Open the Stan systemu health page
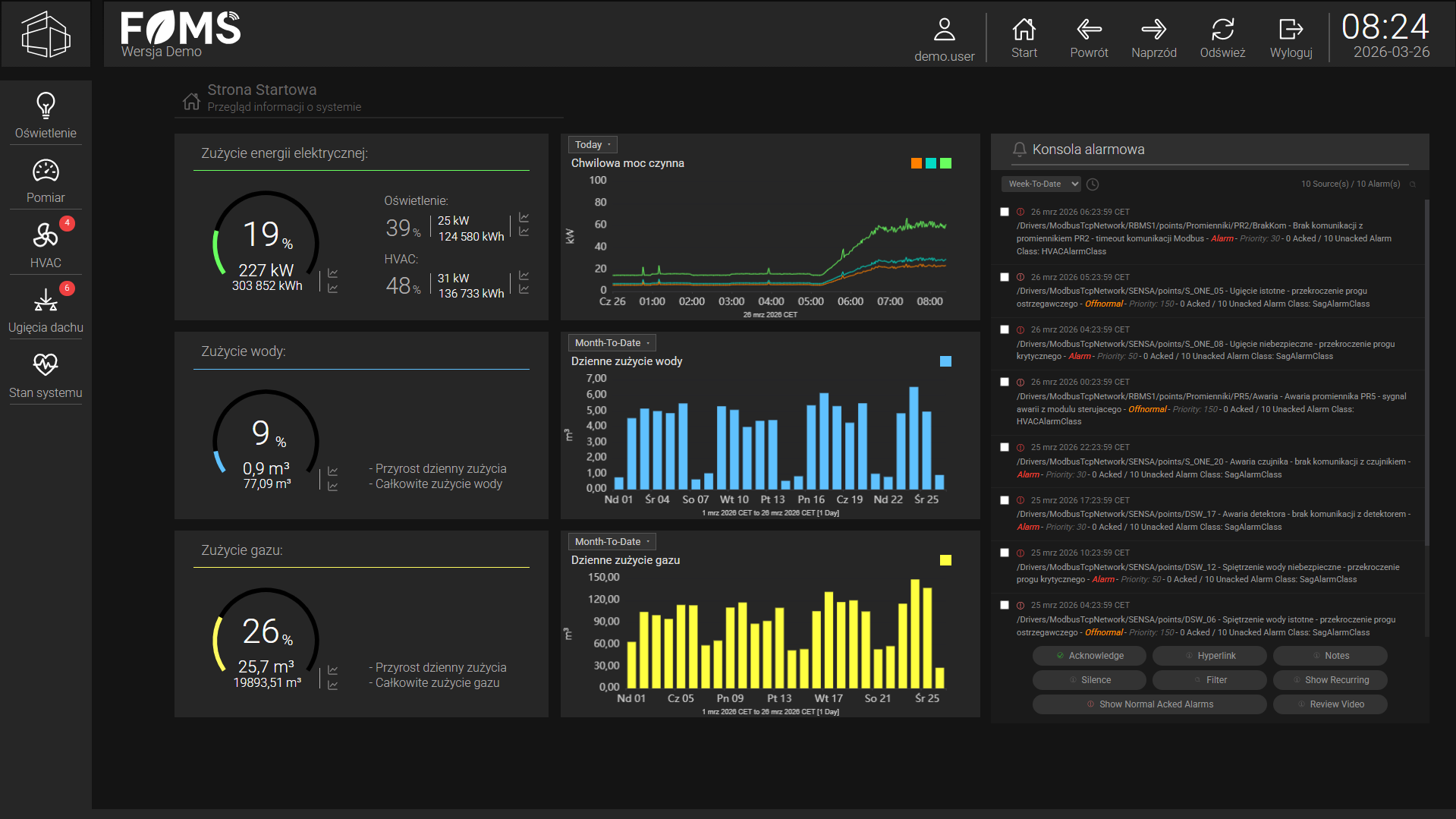1456x819 pixels. coord(46,376)
